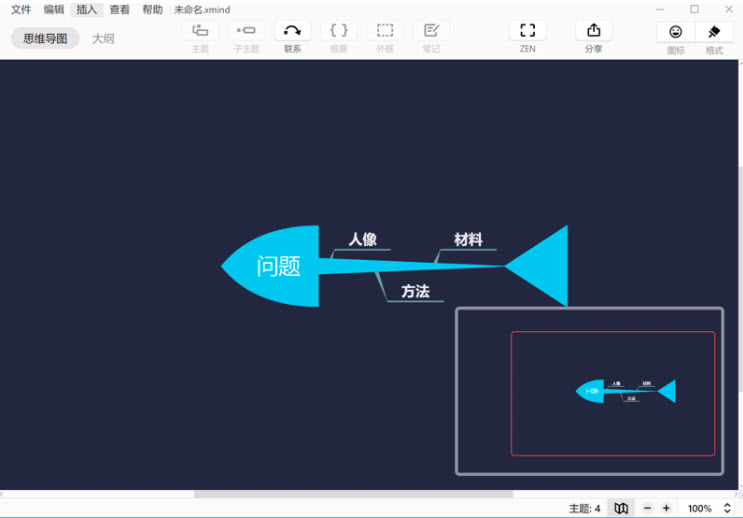
Task: Open the 文件 menu
Action: [21, 10]
